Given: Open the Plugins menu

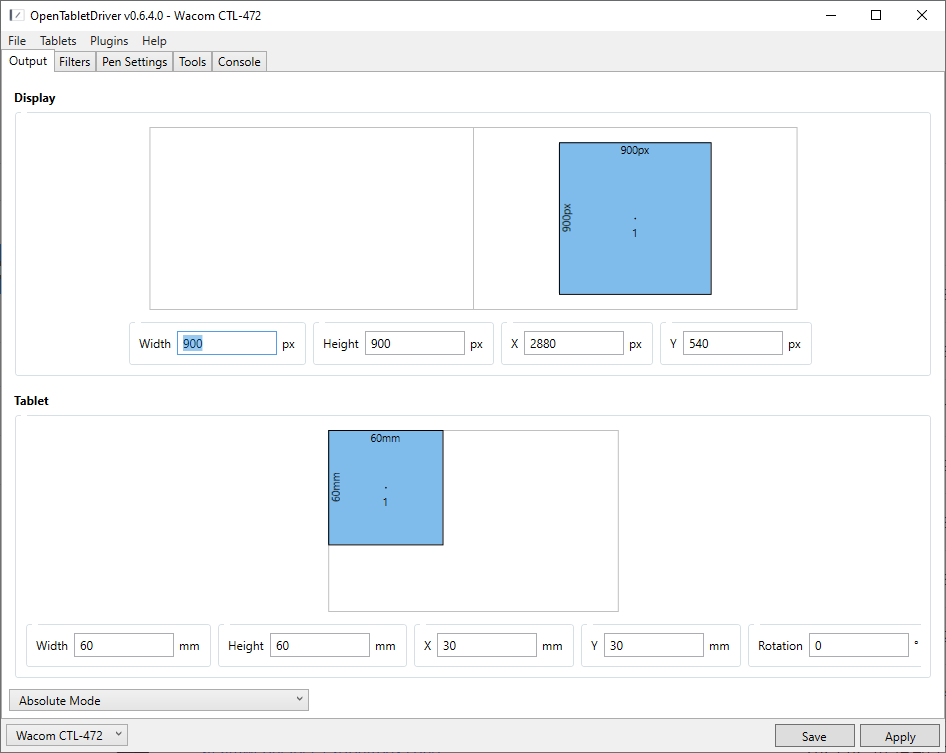Looking at the screenshot, I should (109, 41).
